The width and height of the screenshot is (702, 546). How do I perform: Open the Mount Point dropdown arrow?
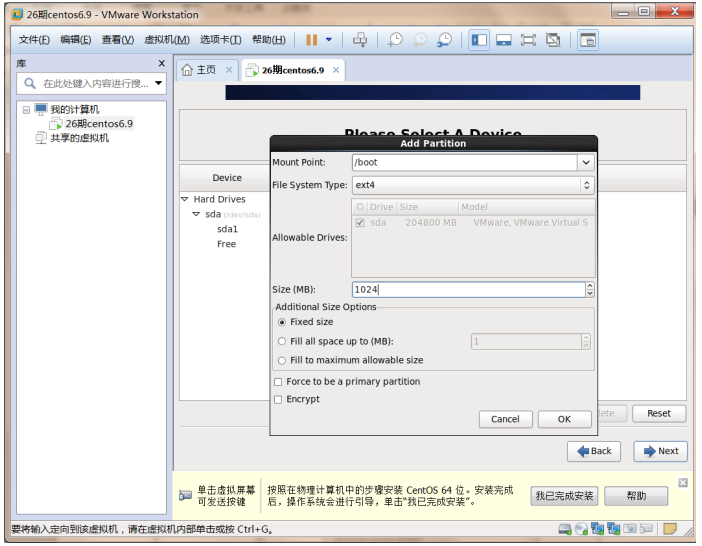click(x=586, y=162)
